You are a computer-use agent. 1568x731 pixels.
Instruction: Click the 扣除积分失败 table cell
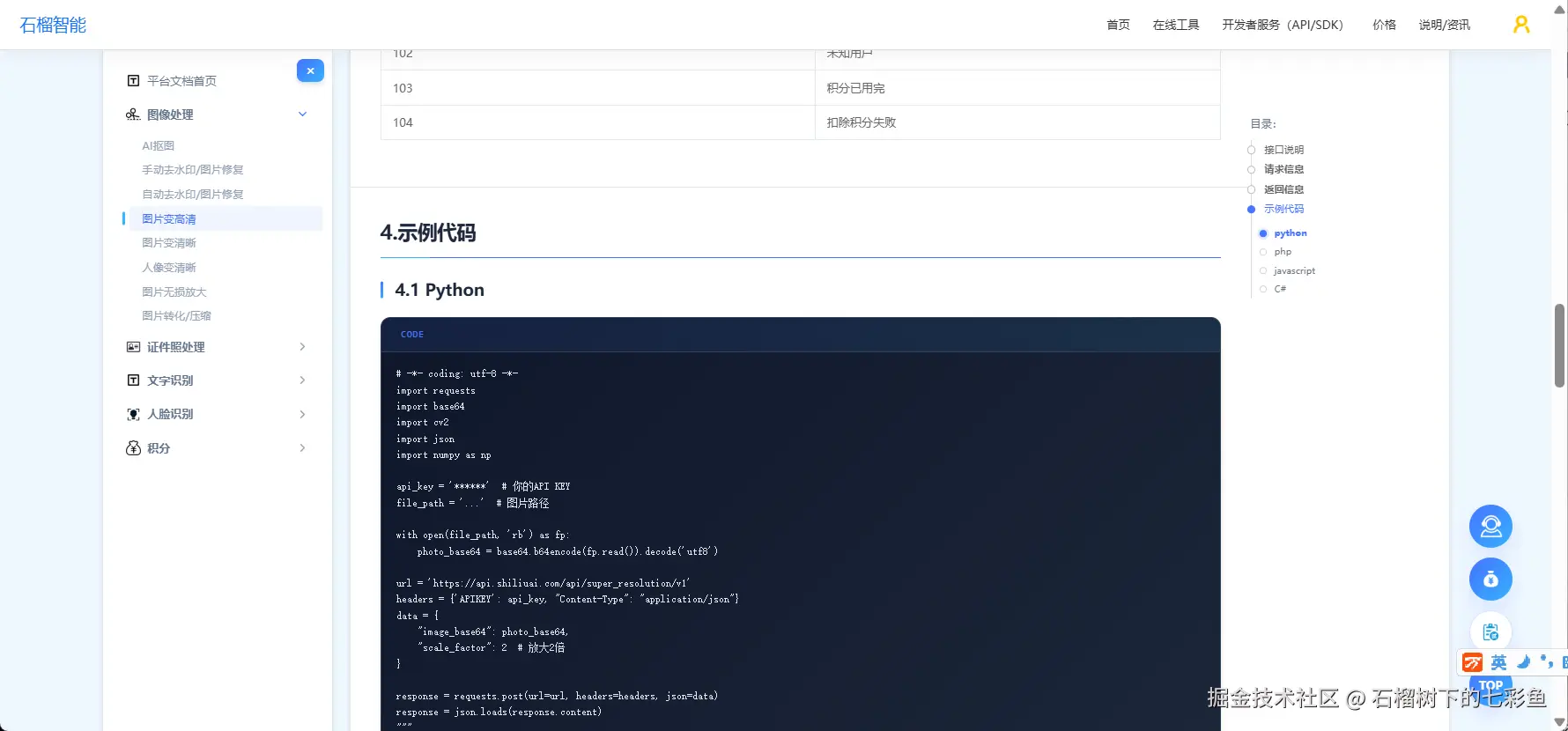tap(1017, 122)
